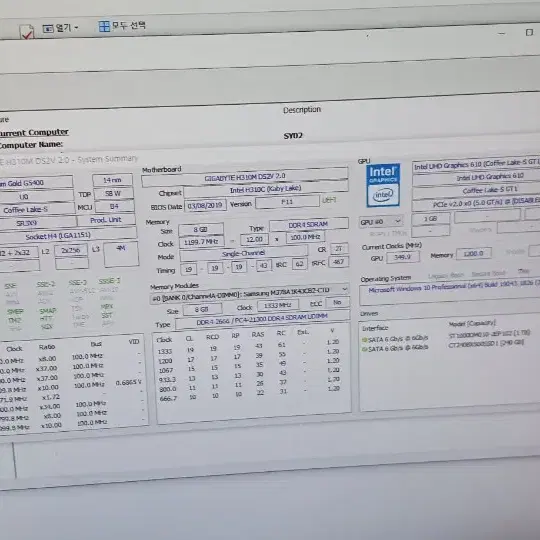Open the GPU #0 selector dropdown

tap(381, 221)
